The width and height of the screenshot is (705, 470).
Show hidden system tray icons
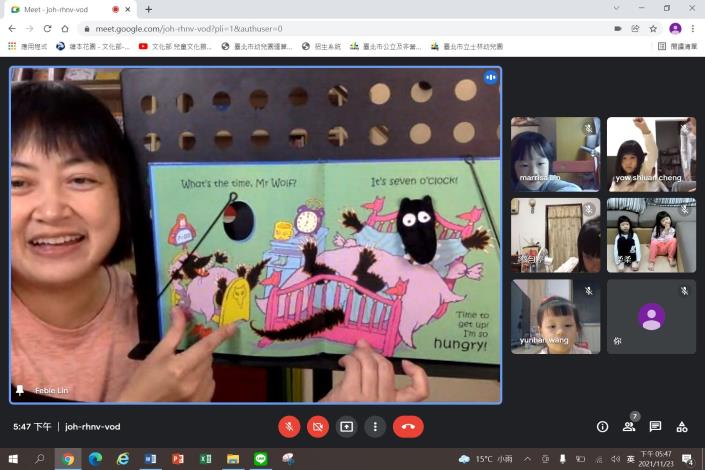click(527, 459)
